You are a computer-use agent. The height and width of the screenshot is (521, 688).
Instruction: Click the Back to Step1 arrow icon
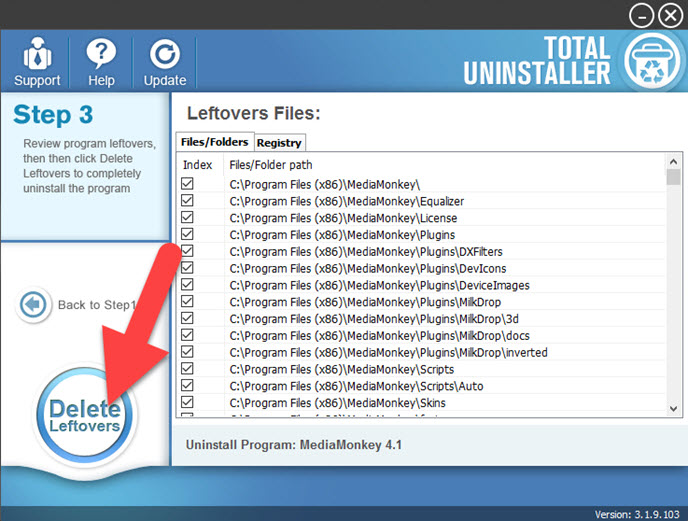tap(33, 304)
